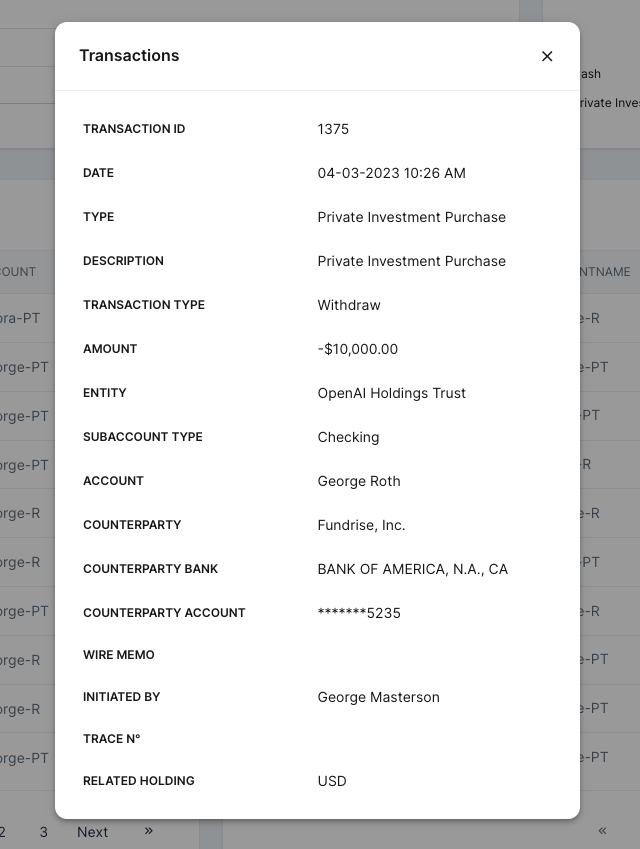Click the amount -$10,000.00
This screenshot has height=849, width=640.
(357, 349)
